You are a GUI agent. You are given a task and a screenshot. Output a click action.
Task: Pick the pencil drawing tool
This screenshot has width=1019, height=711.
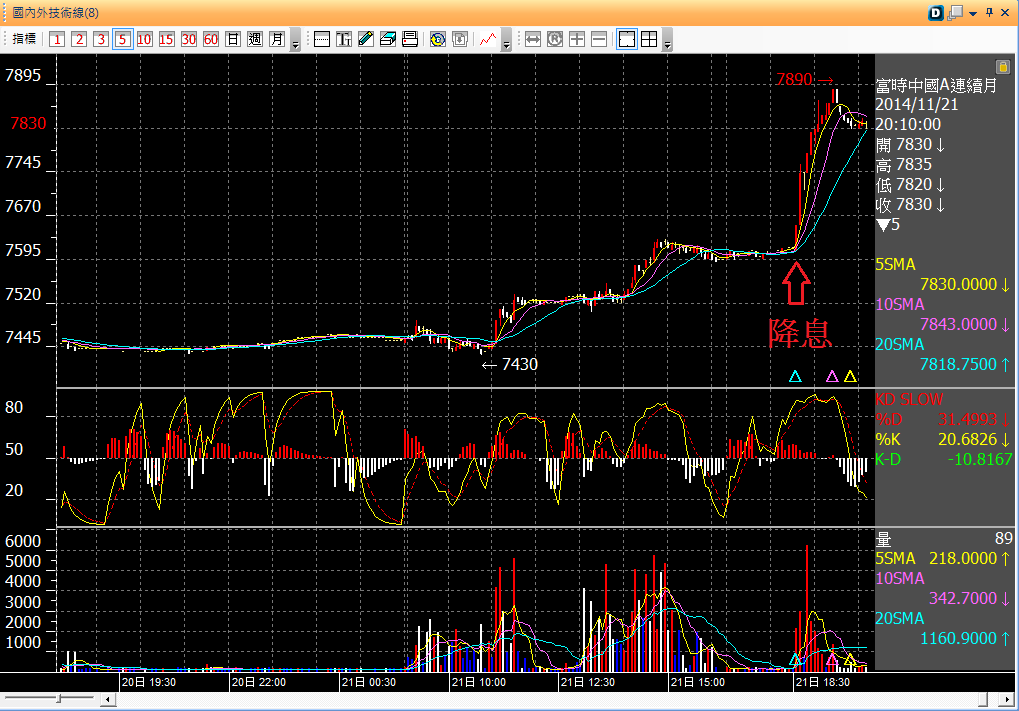366,40
